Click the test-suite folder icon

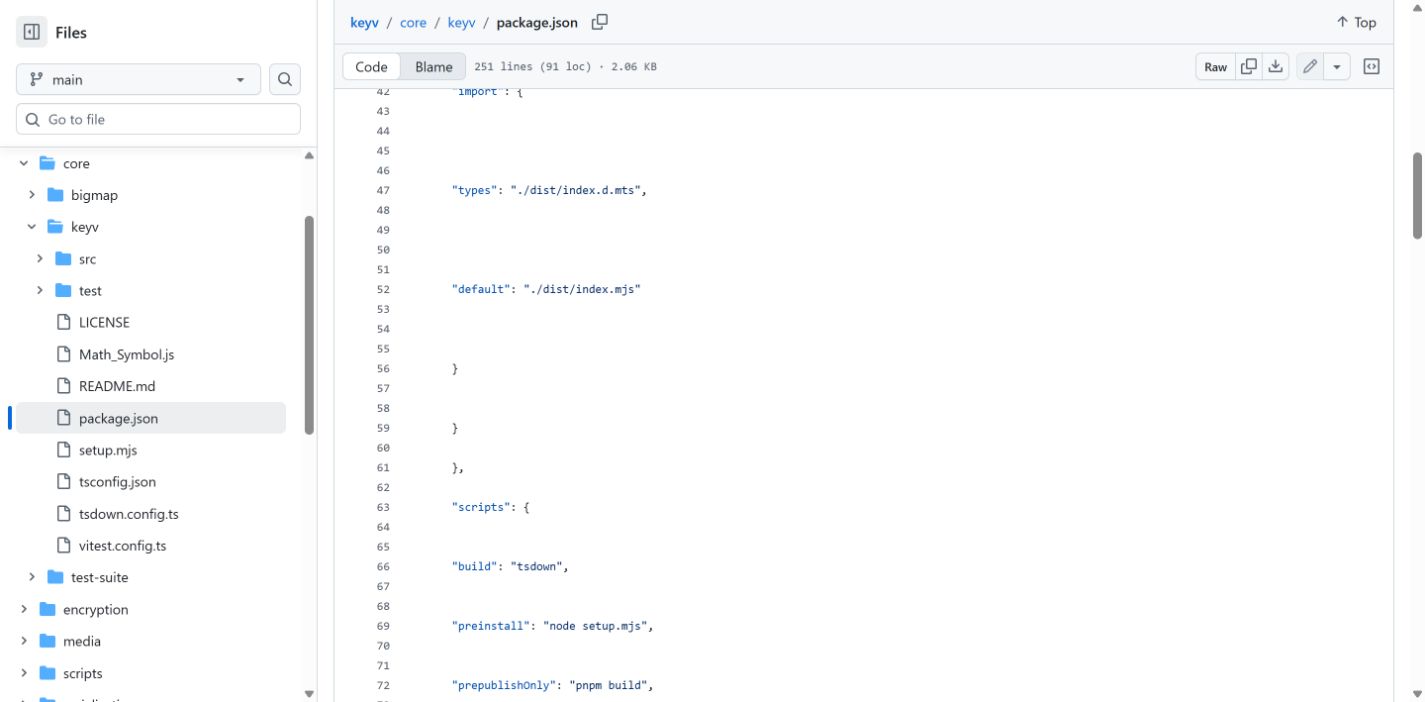tap(55, 577)
